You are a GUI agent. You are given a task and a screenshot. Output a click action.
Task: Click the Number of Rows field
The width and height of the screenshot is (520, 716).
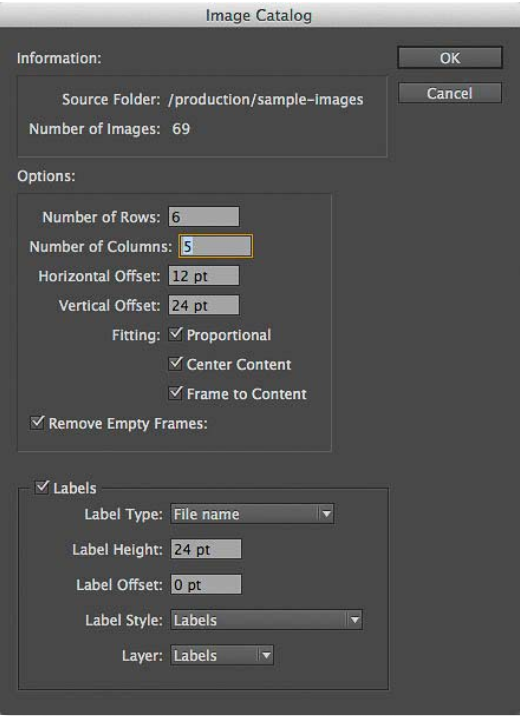[x=204, y=217]
